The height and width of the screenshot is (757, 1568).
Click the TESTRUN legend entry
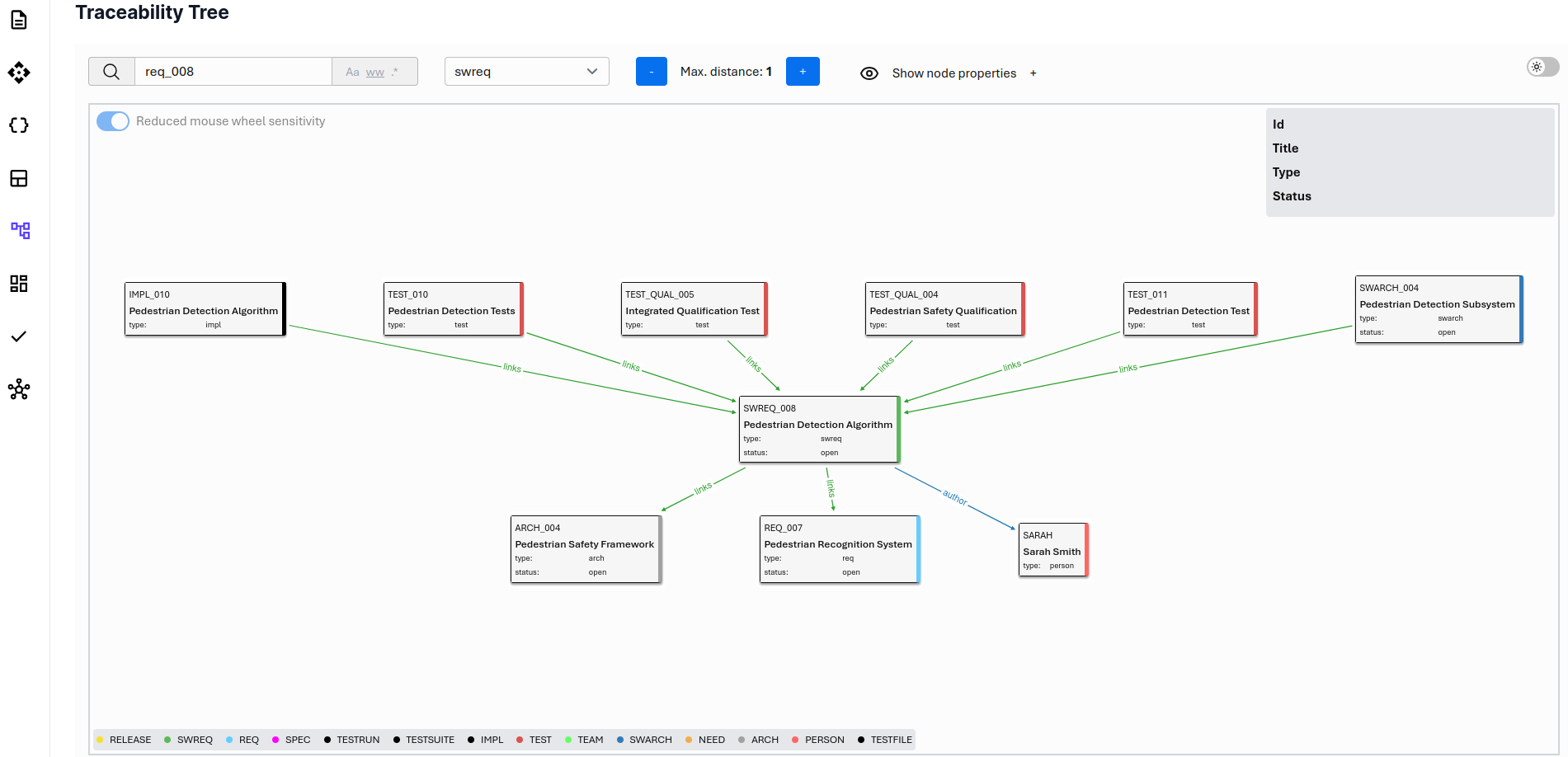coord(351,740)
